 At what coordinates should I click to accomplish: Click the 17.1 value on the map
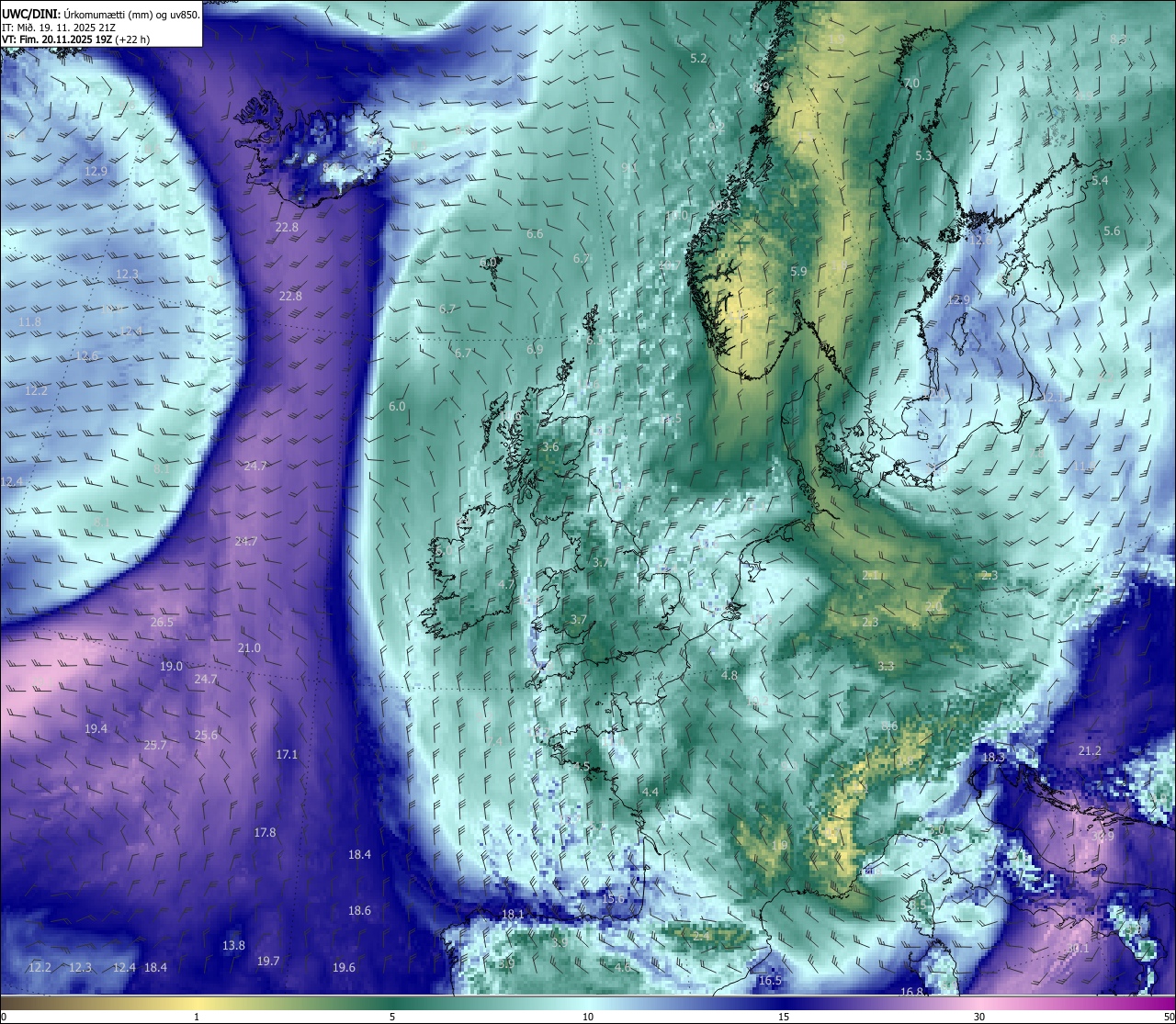(287, 754)
